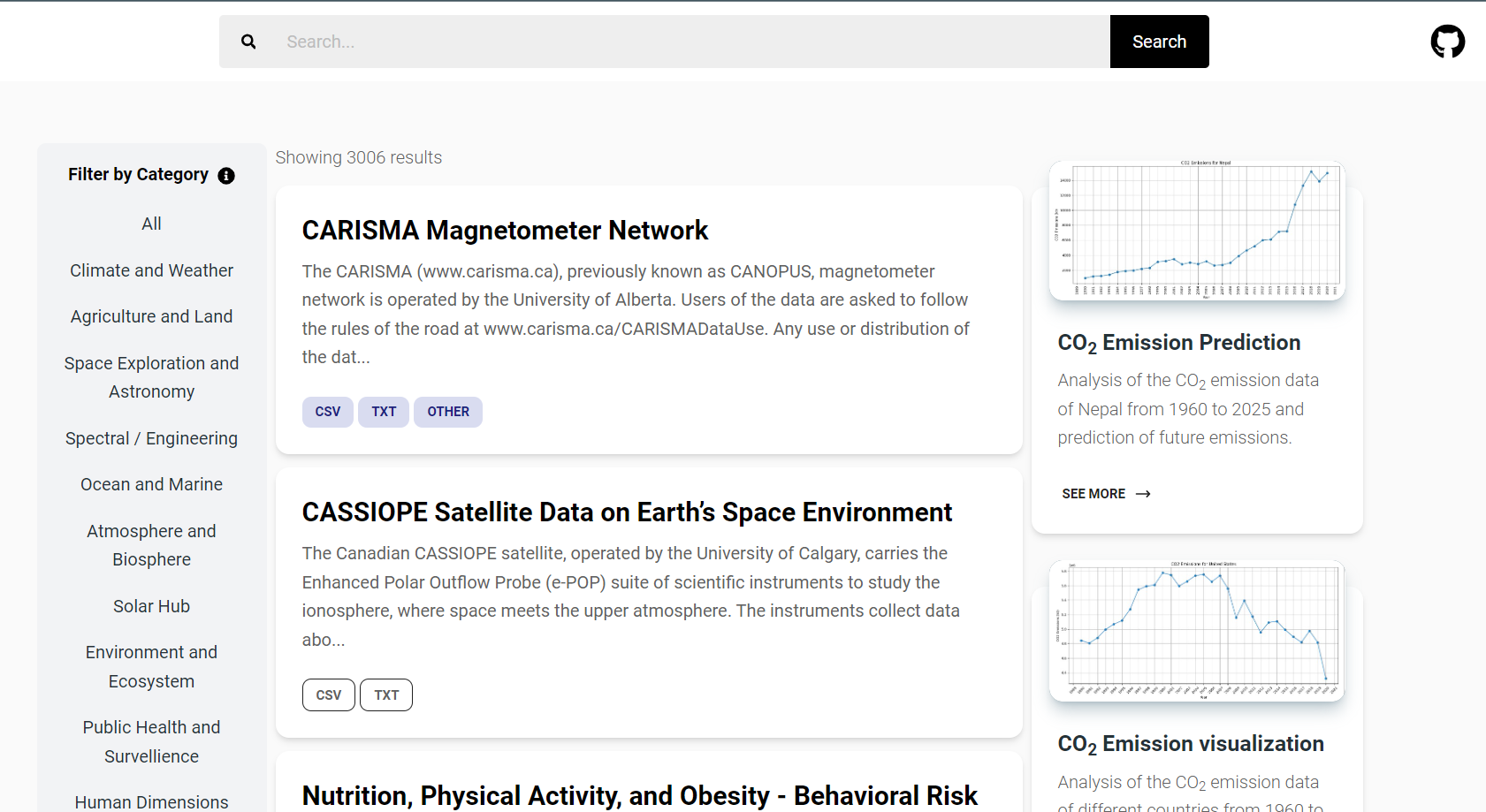Viewport: 1486px width, 812px height.
Task: Select the Solar Hub category
Action: [x=151, y=606]
